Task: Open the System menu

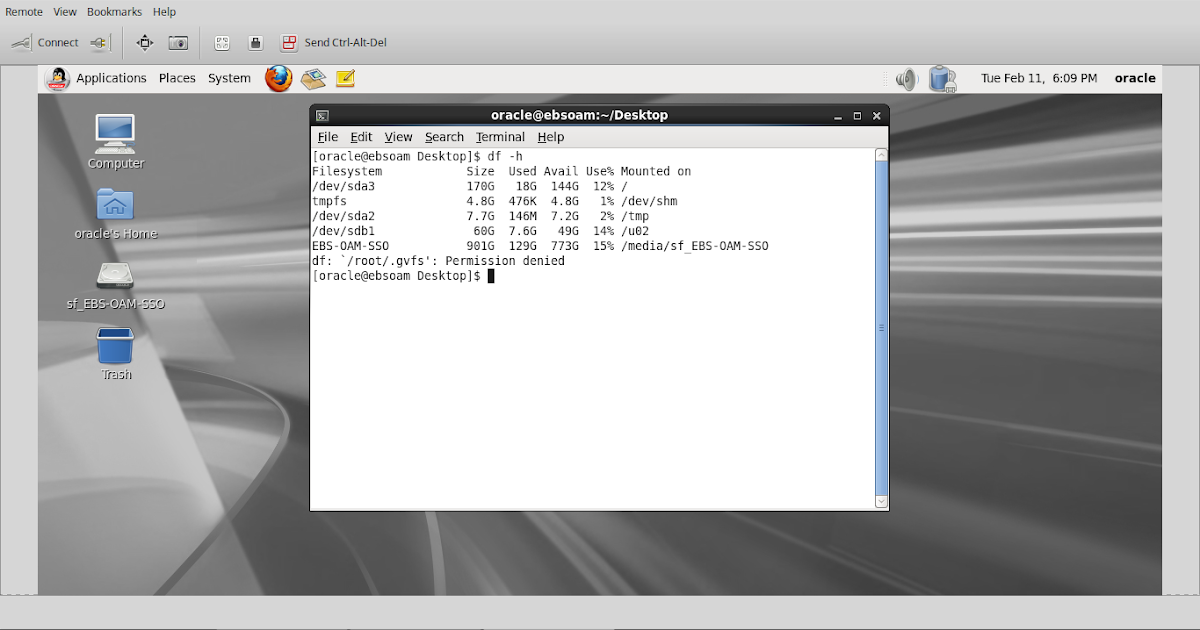Action: [x=229, y=78]
